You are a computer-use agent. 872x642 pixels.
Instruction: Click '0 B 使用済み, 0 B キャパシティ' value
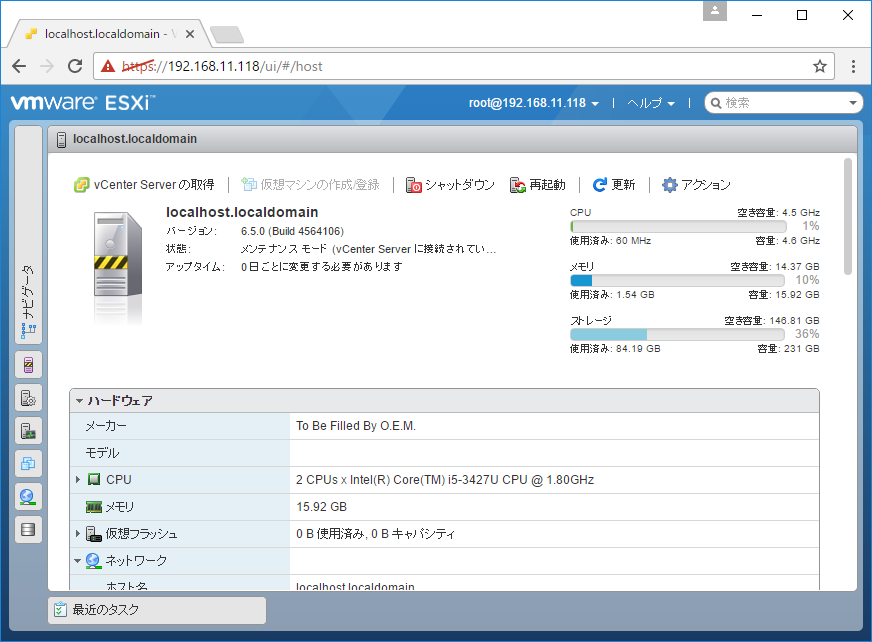[375, 534]
